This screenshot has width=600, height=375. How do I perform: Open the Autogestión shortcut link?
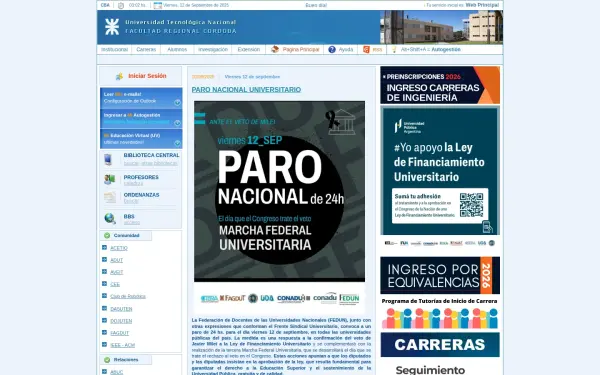[446, 49]
